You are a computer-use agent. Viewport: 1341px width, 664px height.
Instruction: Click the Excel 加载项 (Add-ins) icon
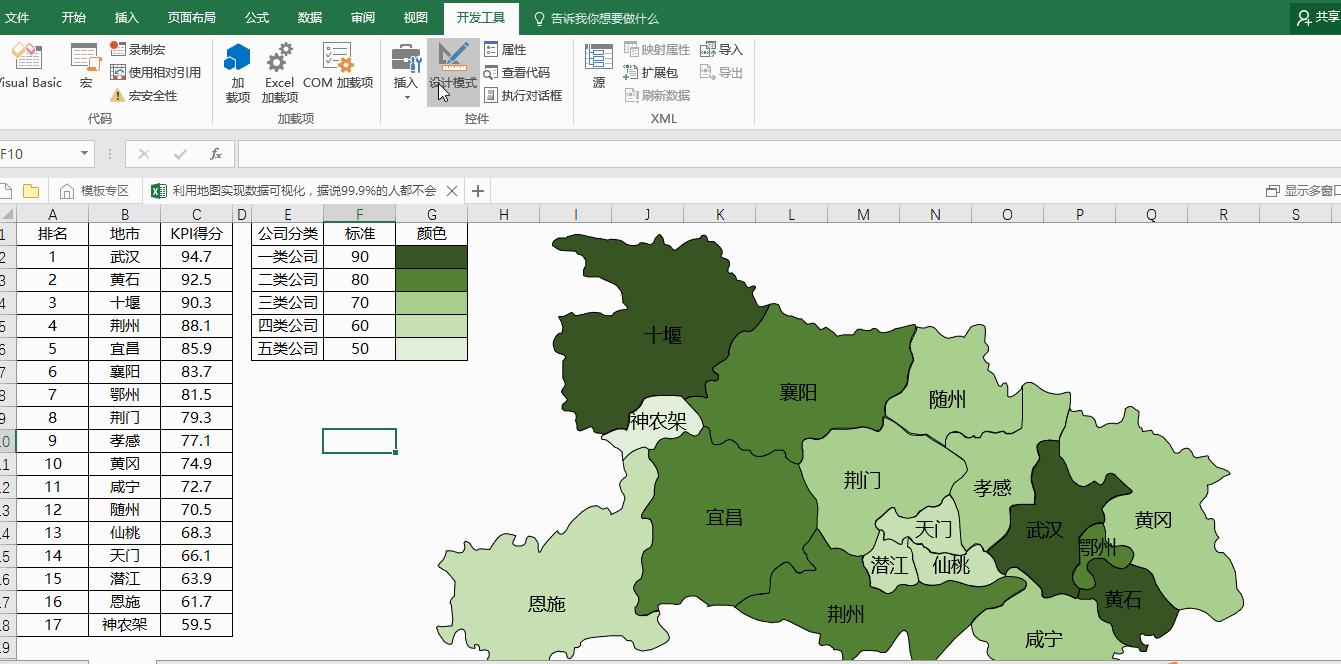(x=279, y=68)
